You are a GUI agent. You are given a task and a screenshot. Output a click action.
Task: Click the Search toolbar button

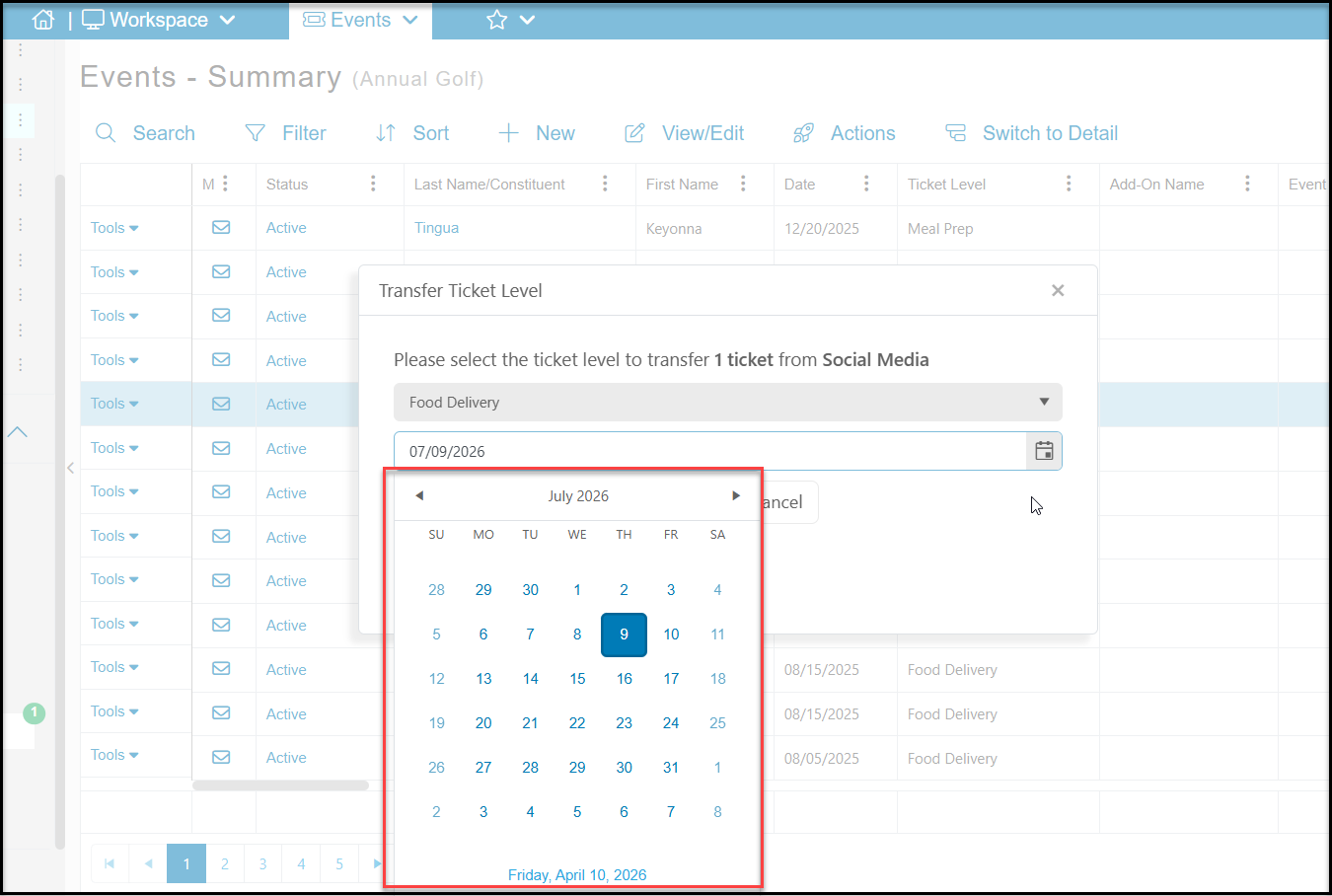click(145, 133)
